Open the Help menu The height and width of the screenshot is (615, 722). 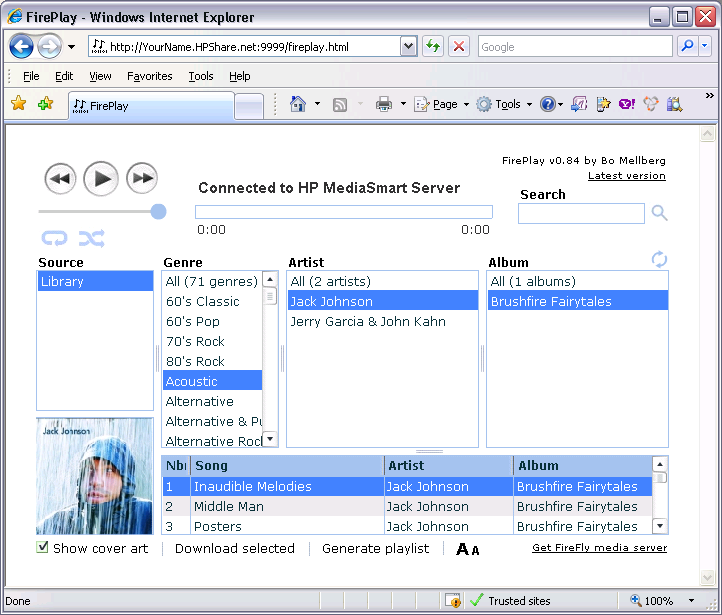pos(239,76)
